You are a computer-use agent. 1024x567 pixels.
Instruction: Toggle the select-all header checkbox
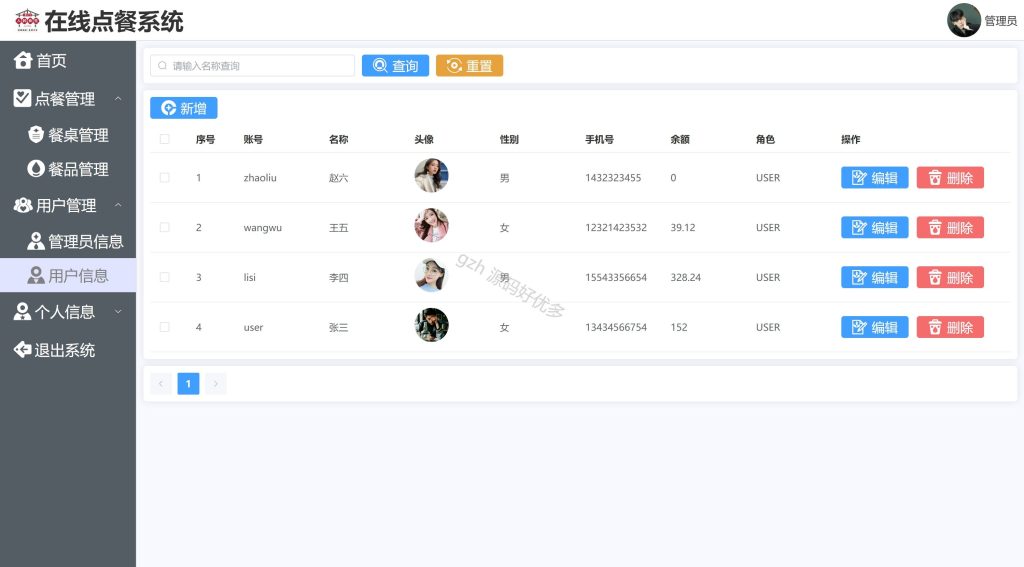pos(165,139)
